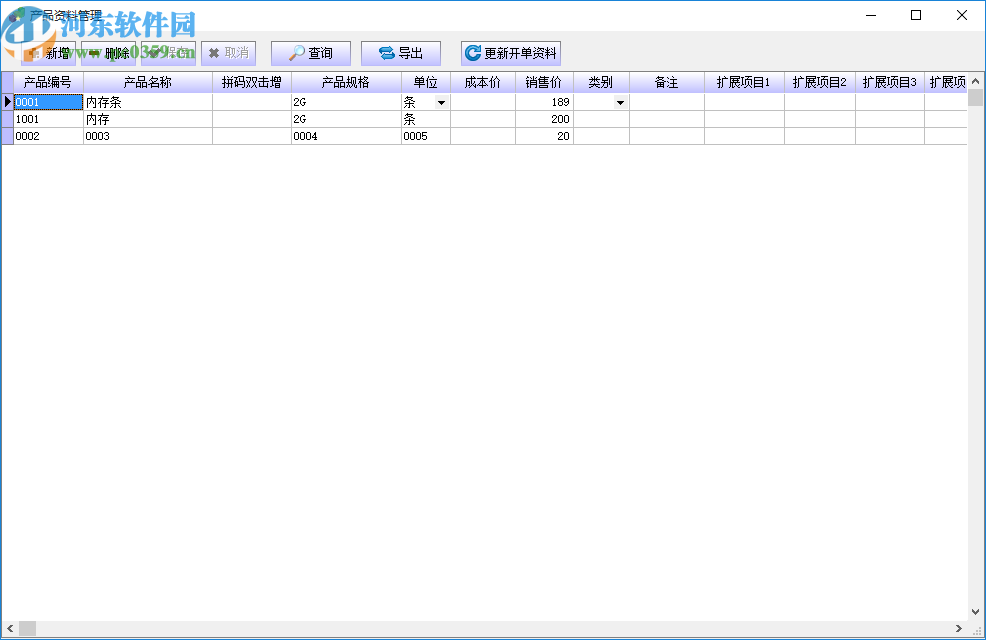
Task: Click horizontal scrollbar left arrow
Action: 10,628
